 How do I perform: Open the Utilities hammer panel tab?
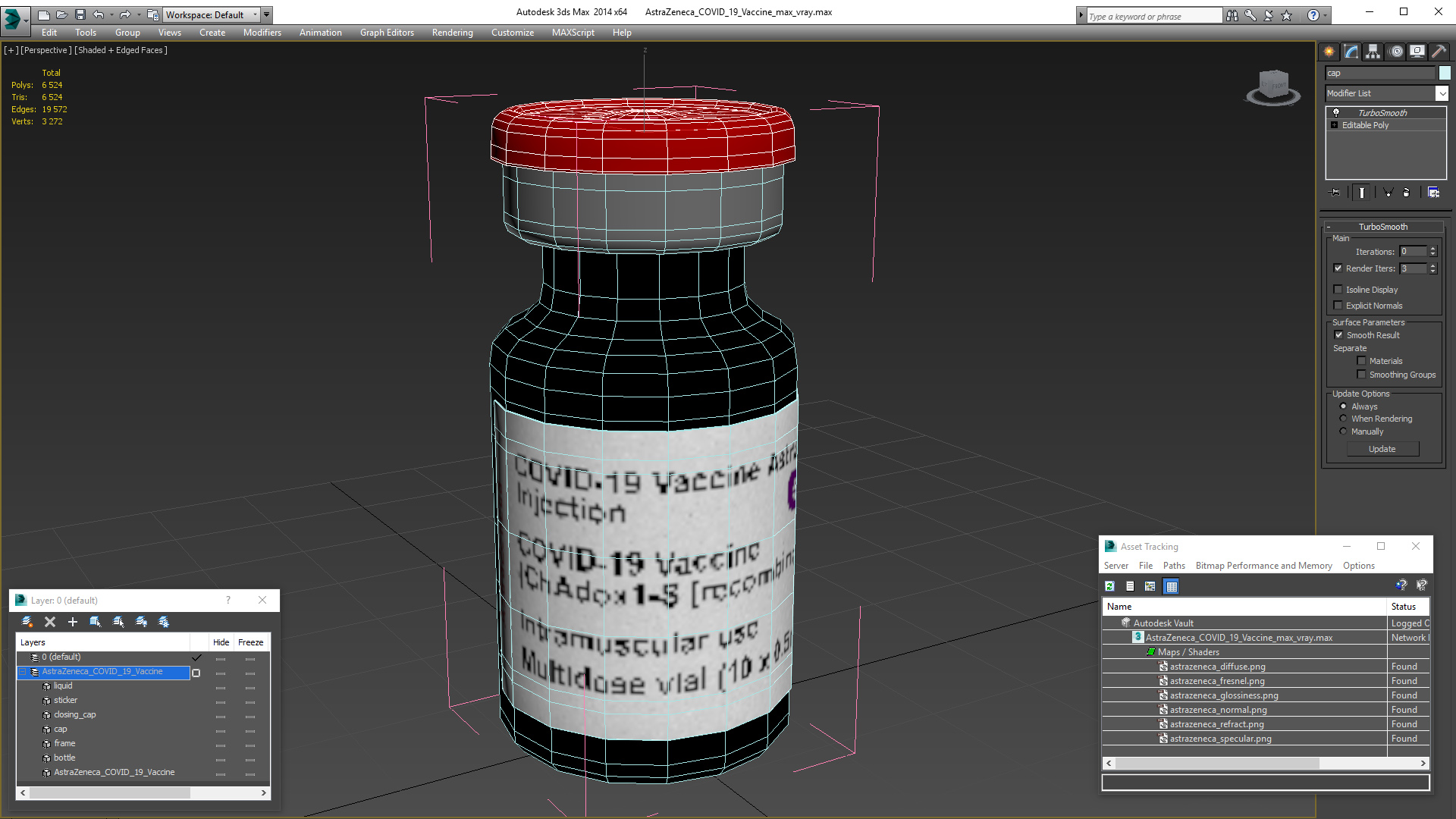(1439, 52)
